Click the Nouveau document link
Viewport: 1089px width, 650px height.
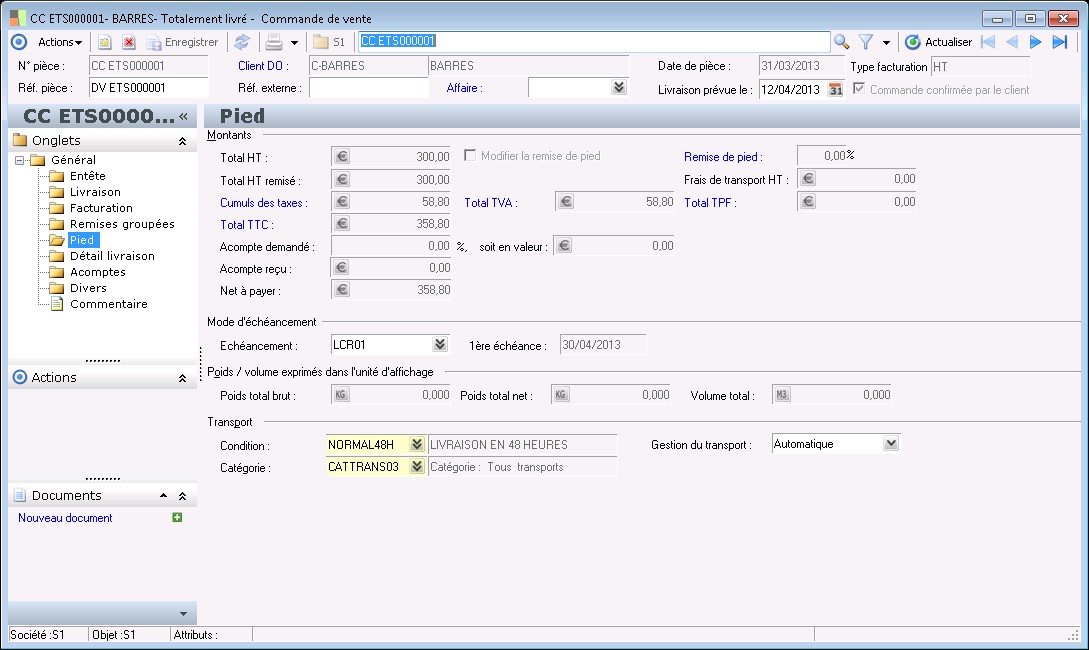coord(65,518)
